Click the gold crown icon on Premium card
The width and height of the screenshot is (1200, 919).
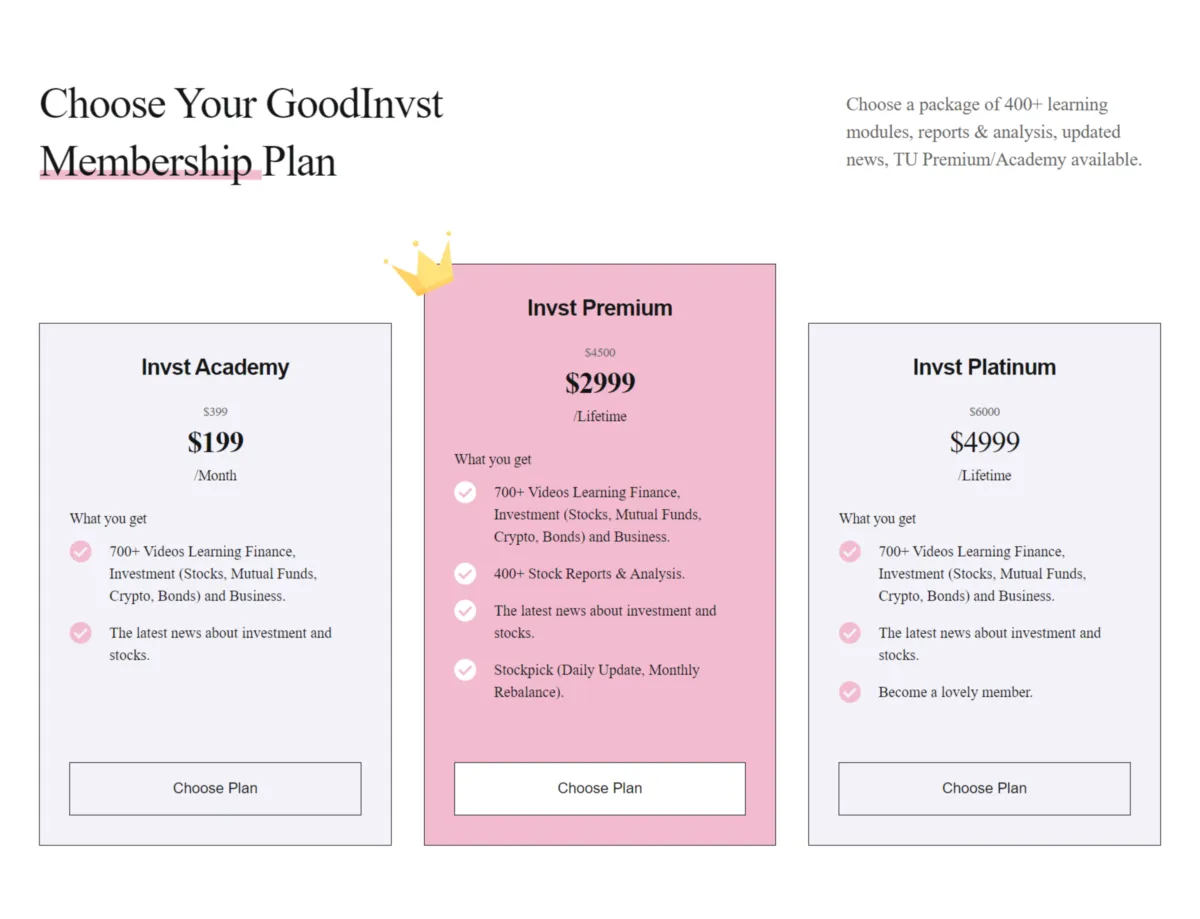[x=420, y=264]
